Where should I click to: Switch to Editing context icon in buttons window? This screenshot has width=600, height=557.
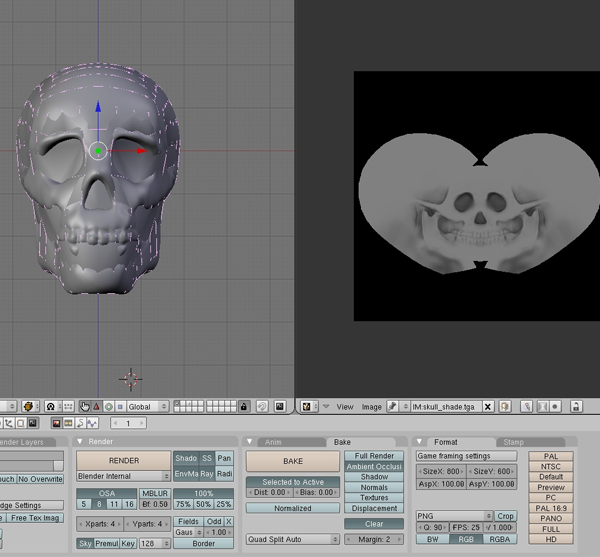pos(21,423)
